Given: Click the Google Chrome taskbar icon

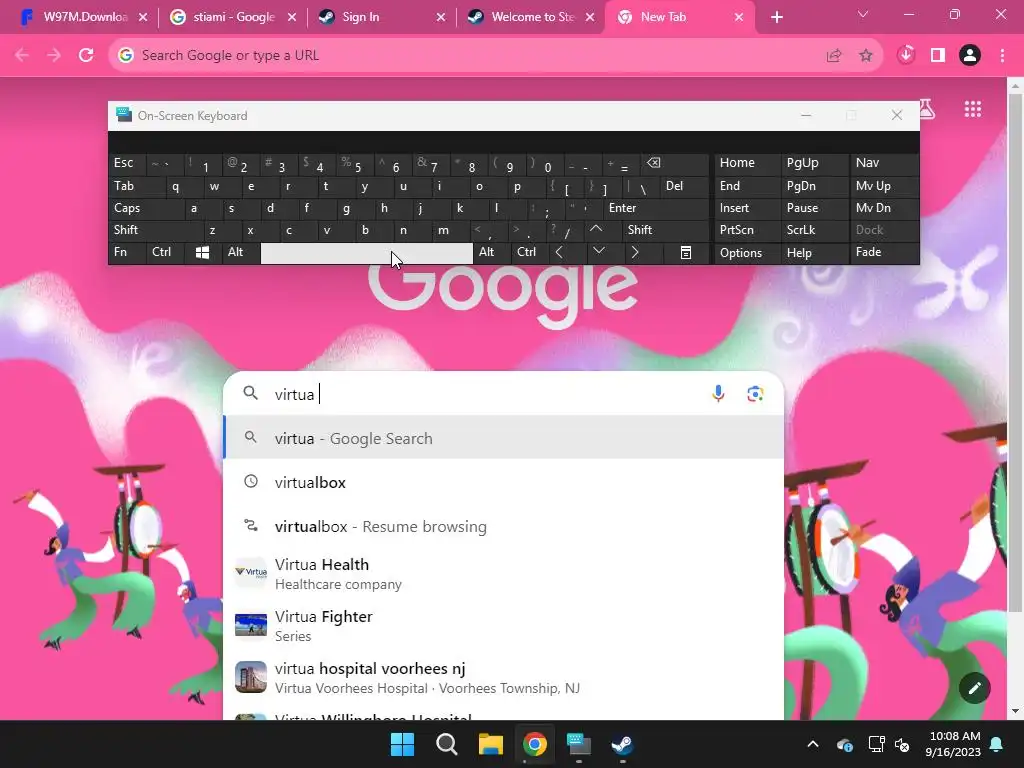Looking at the screenshot, I should (x=535, y=744).
